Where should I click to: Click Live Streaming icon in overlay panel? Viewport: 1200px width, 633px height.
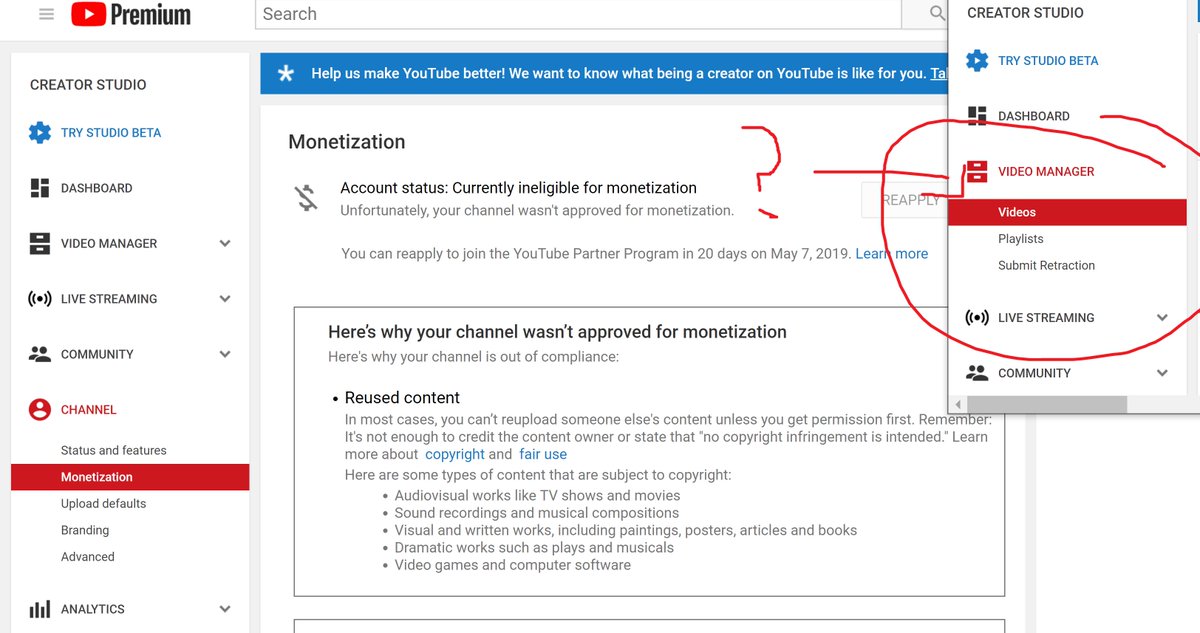pos(977,318)
